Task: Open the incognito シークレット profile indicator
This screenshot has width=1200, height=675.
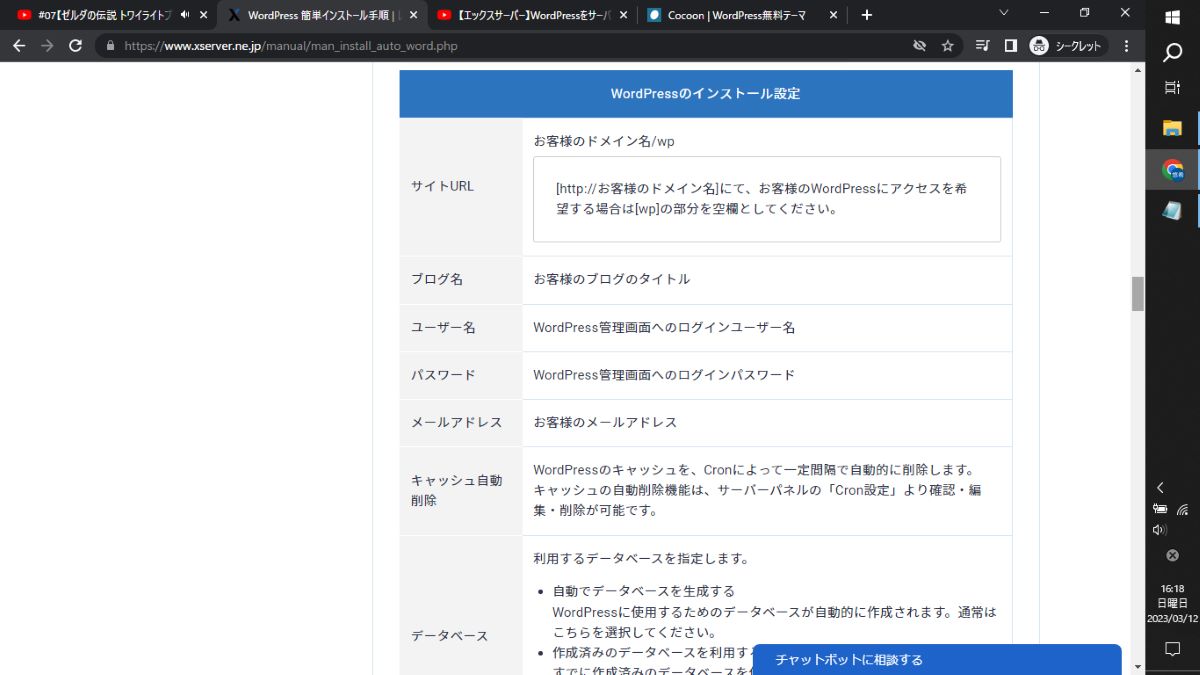Action: [x=1067, y=46]
